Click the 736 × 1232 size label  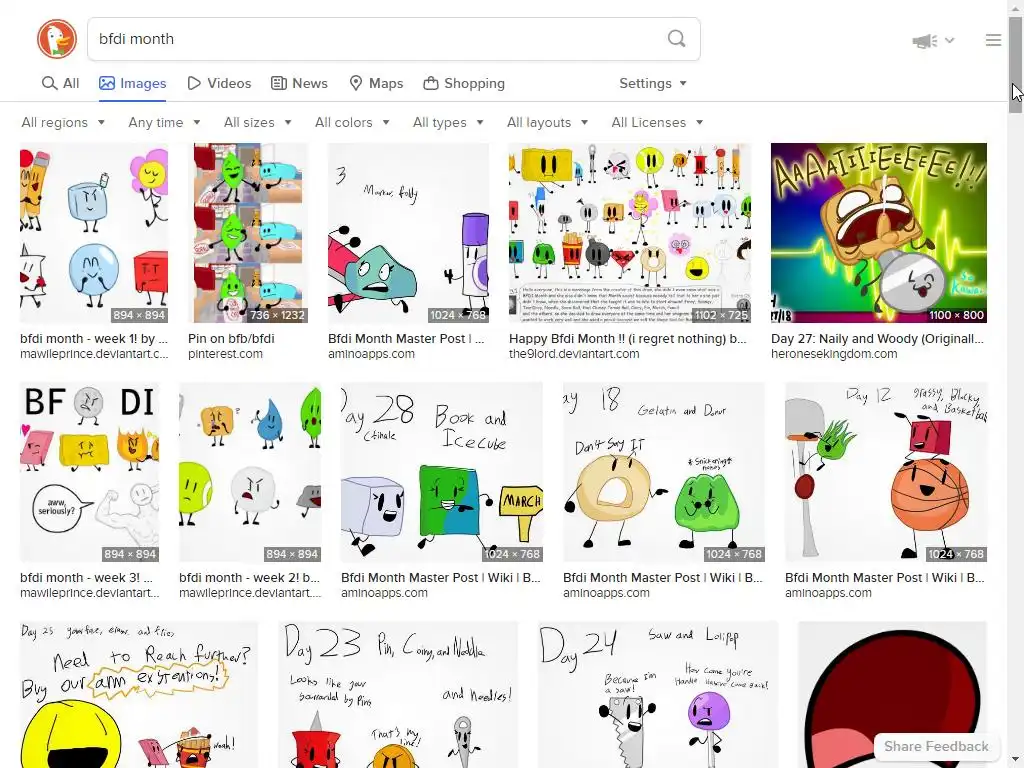pos(277,315)
